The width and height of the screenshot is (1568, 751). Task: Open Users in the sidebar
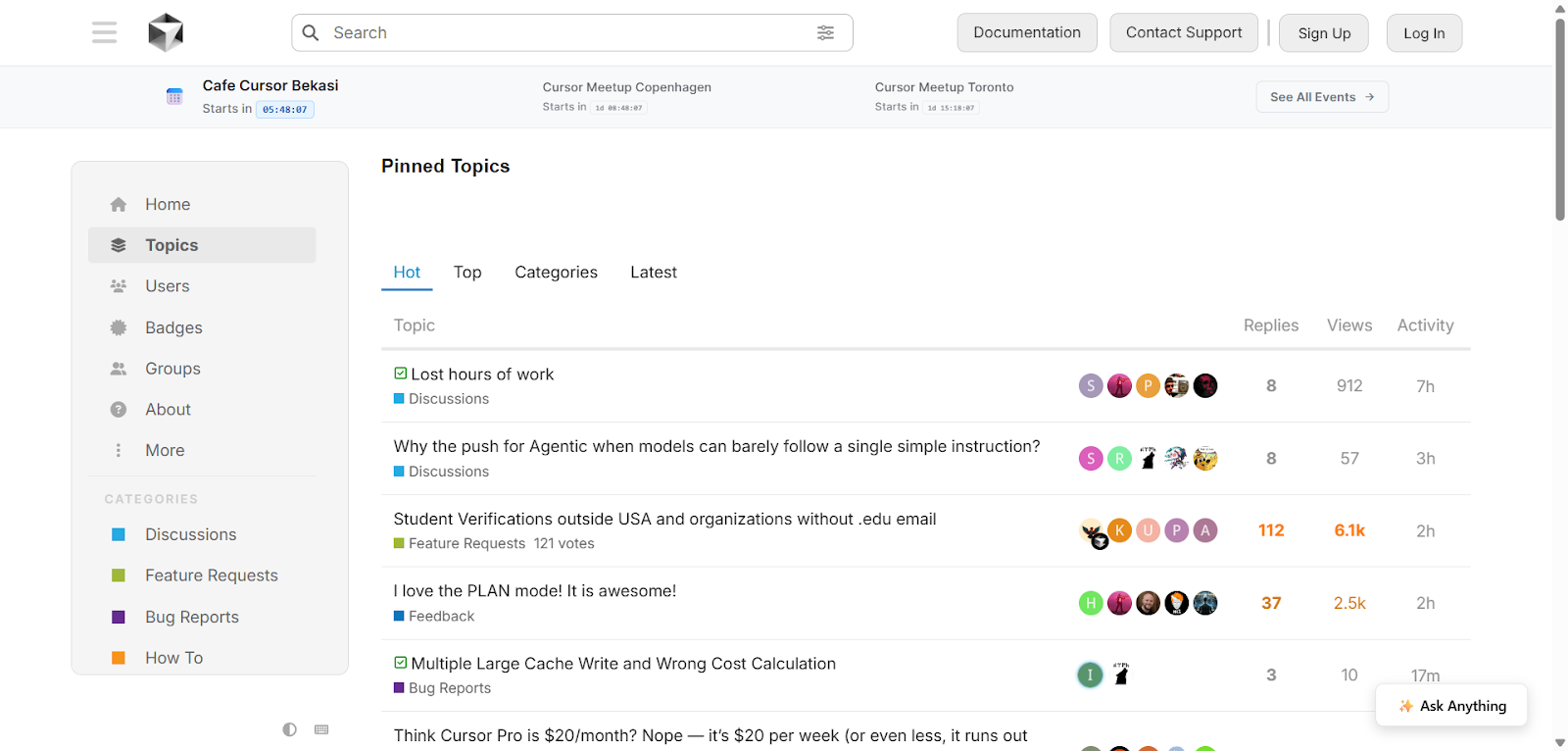pos(202,286)
